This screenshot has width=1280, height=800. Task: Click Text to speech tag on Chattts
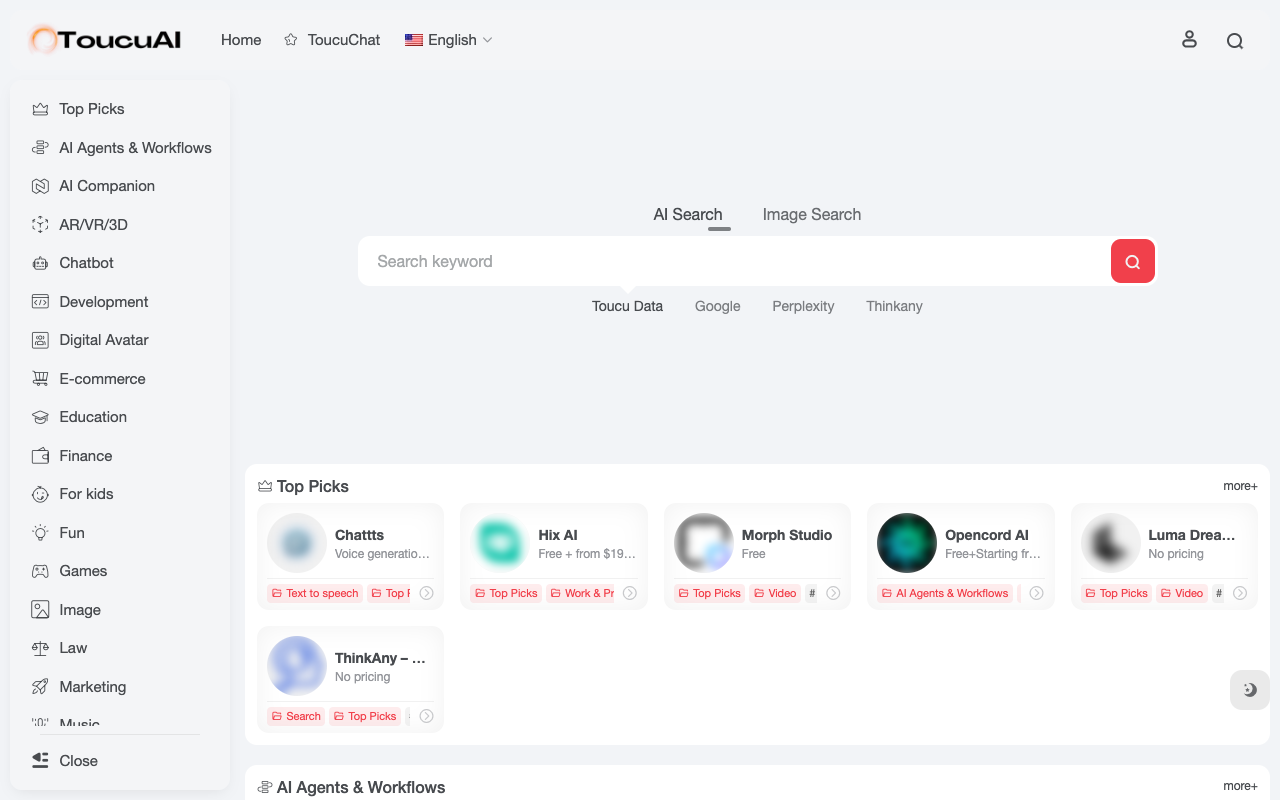pos(315,593)
